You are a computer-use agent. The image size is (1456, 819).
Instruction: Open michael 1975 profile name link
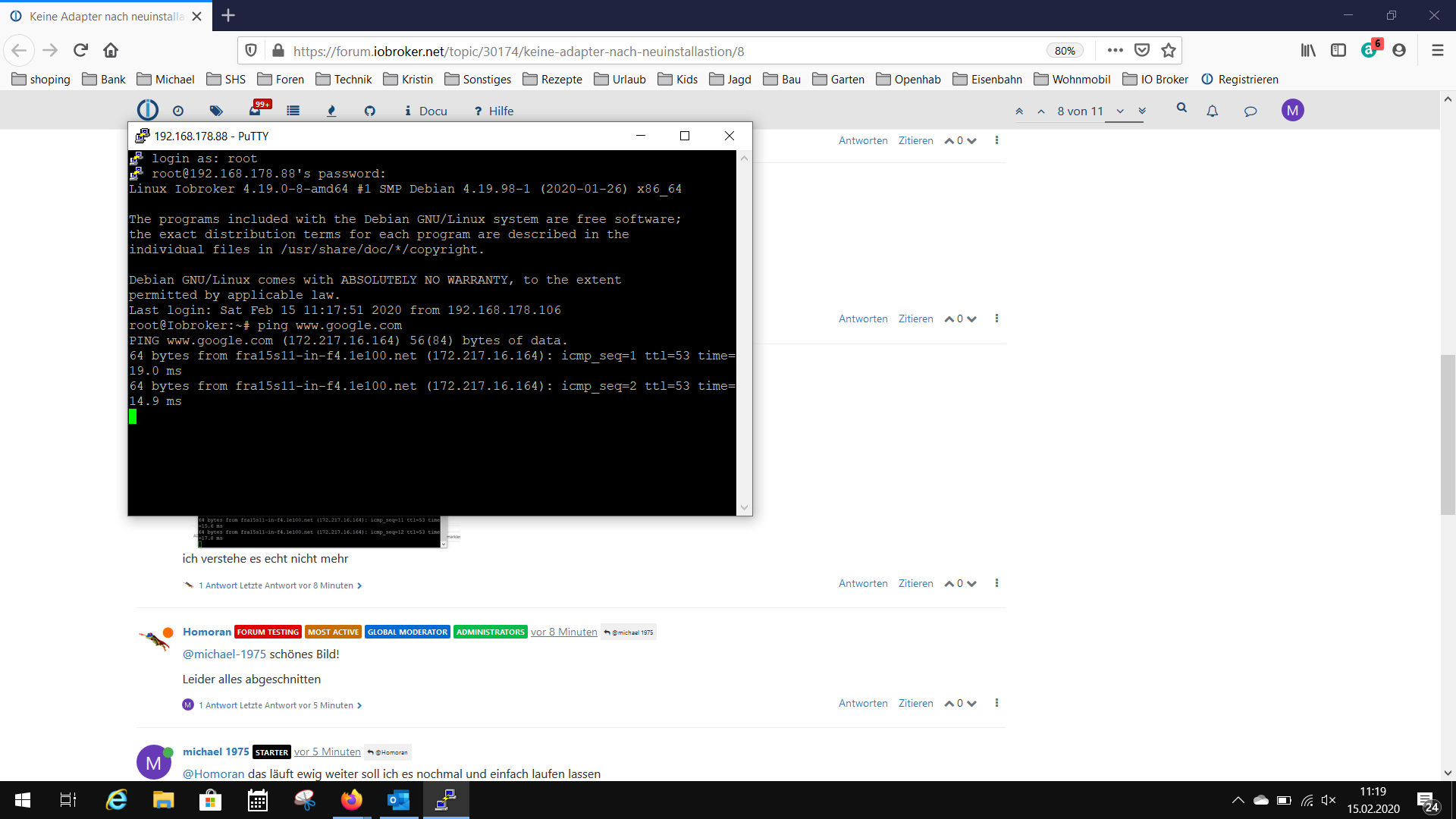[x=215, y=752]
